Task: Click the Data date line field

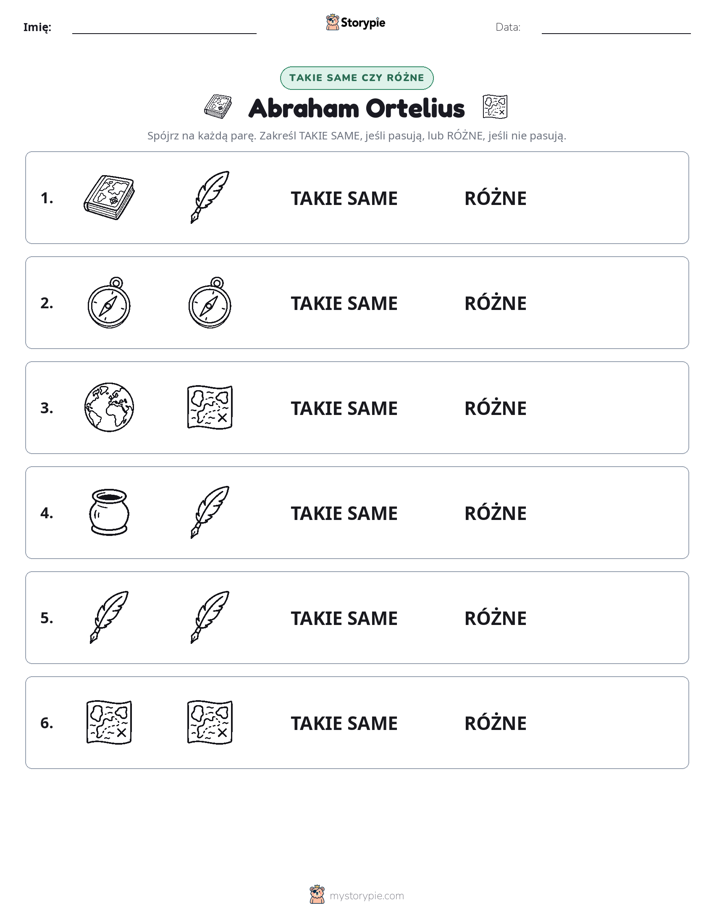Action: (616, 27)
